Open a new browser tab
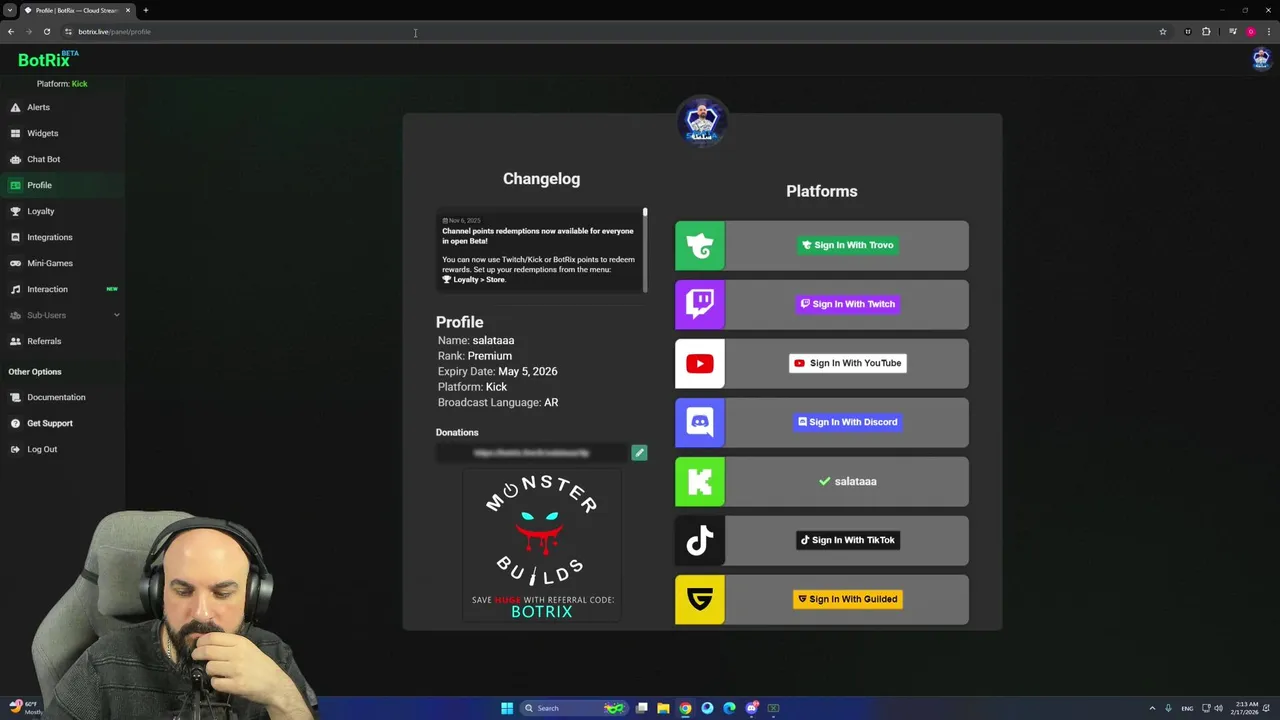The height and width of the screenshot is (720, 1280). (146, 10)
